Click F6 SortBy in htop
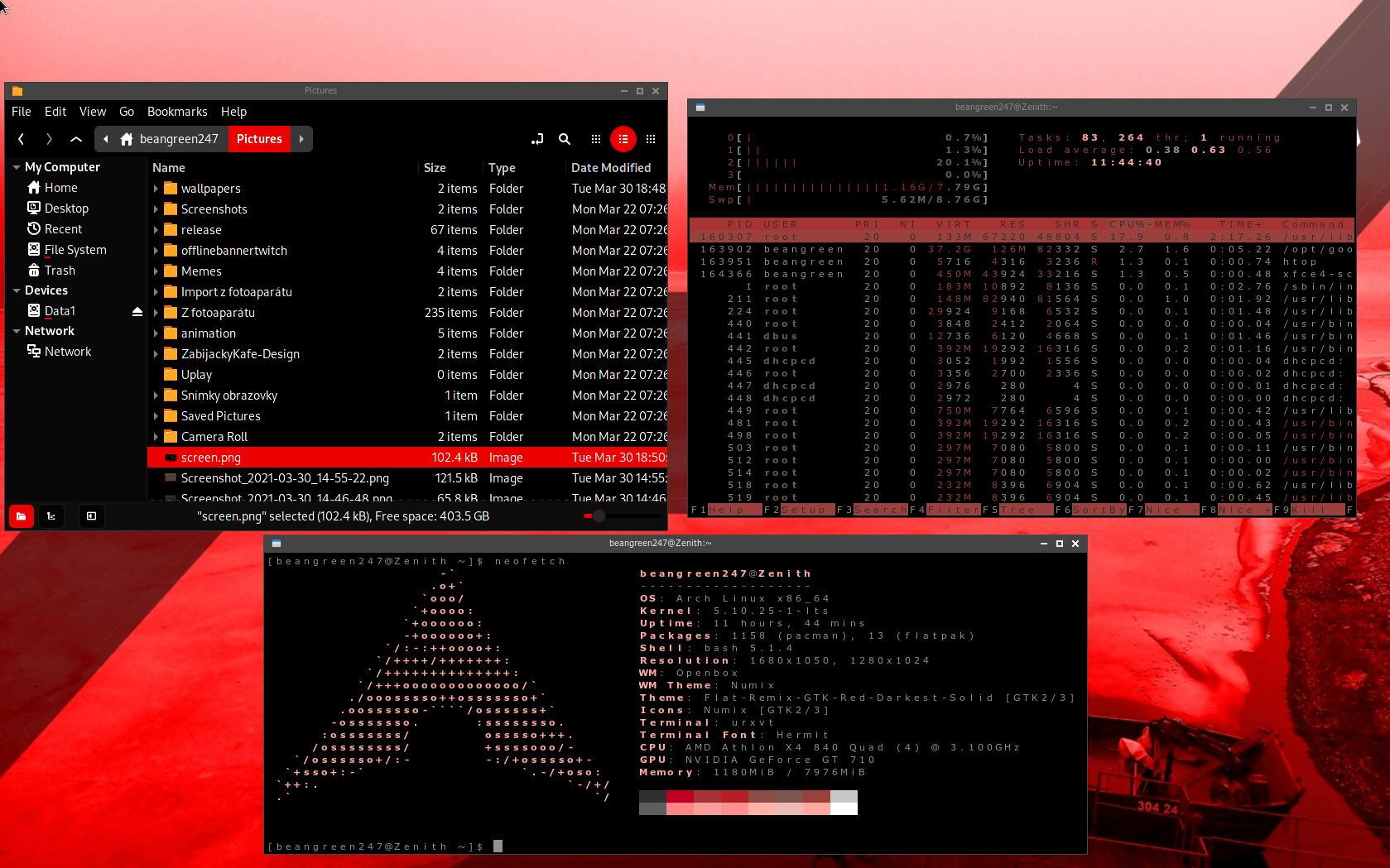This screenshot has height=868, width=1390. point(1091,510)
